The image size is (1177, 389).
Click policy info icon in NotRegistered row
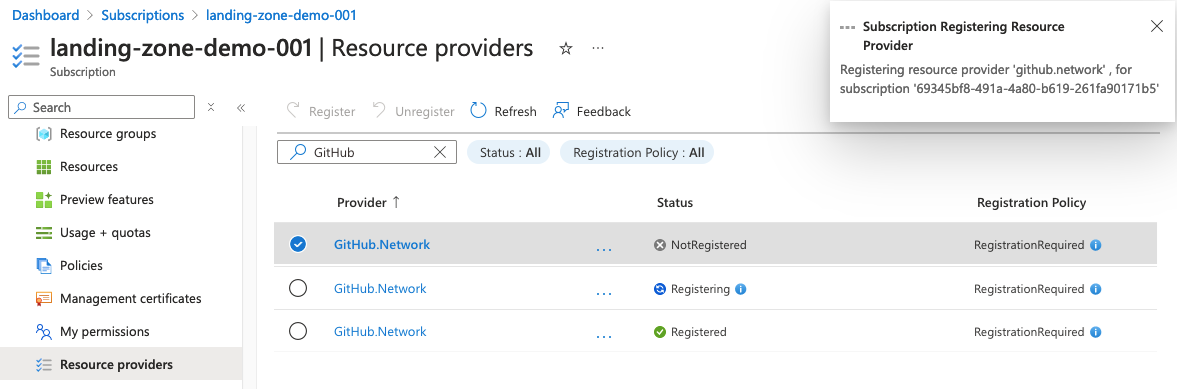click(1095, 245)
